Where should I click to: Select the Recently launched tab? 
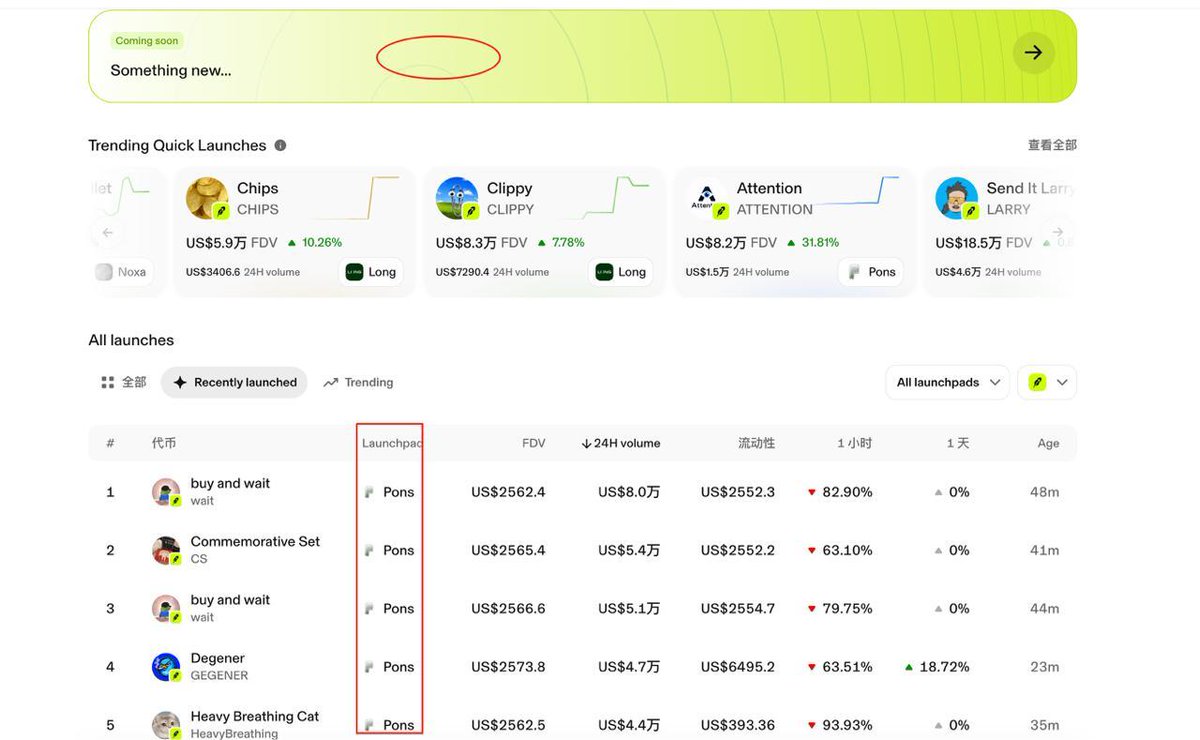(x=234, y=382)
